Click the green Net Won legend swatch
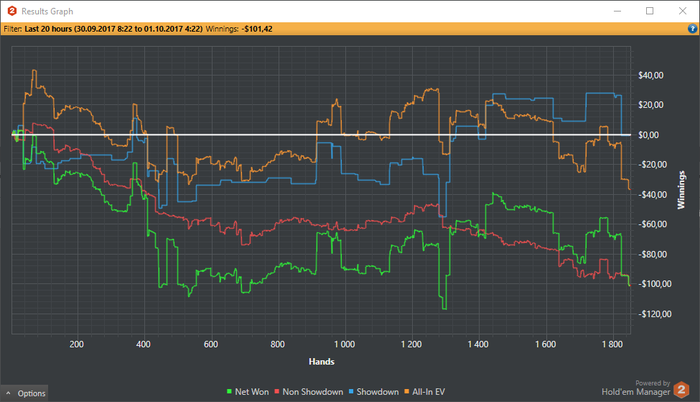Screen dimensions: 700x402 pos(229,392)
